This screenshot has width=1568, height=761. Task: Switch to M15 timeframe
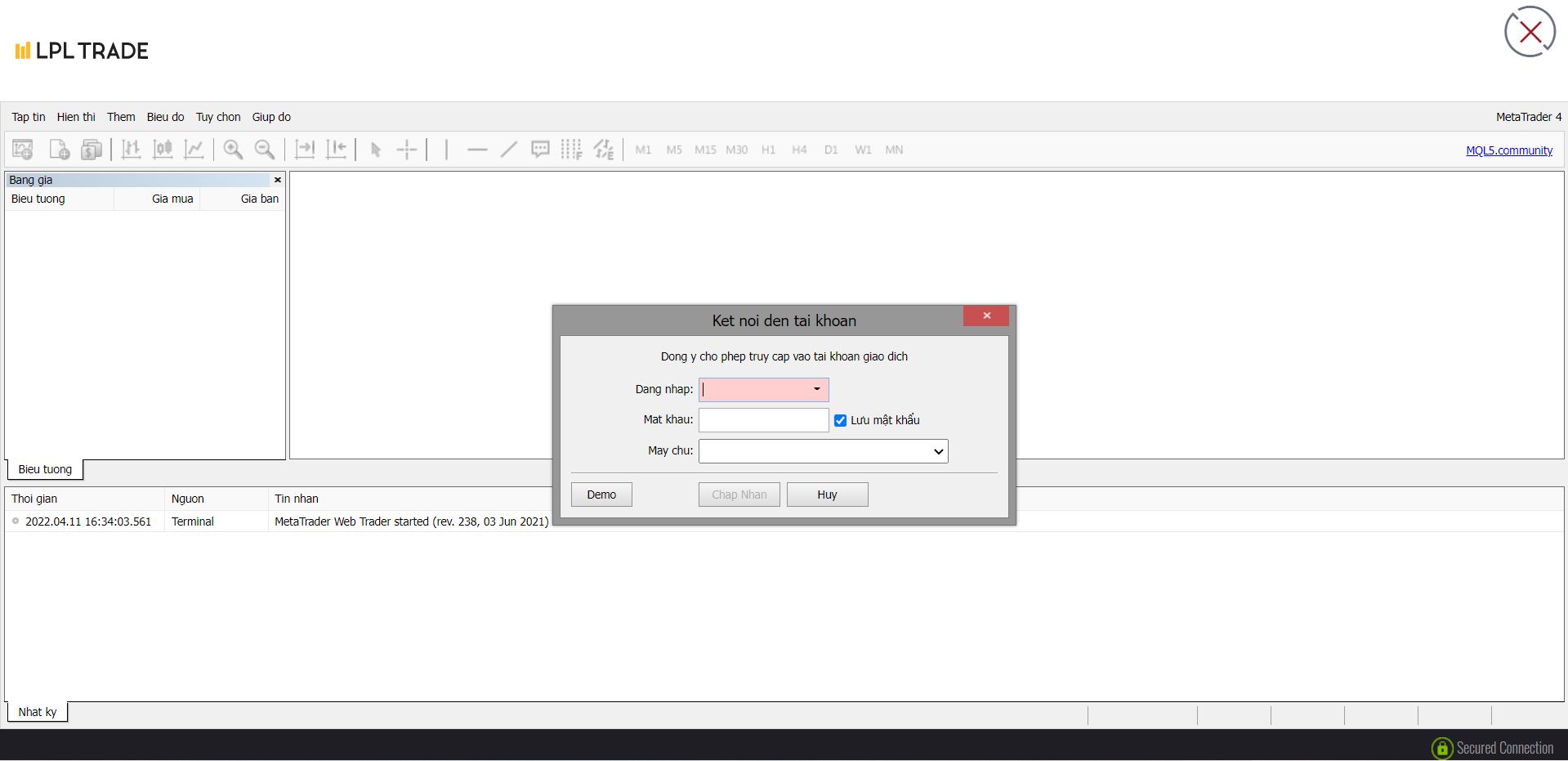(705, 150)
